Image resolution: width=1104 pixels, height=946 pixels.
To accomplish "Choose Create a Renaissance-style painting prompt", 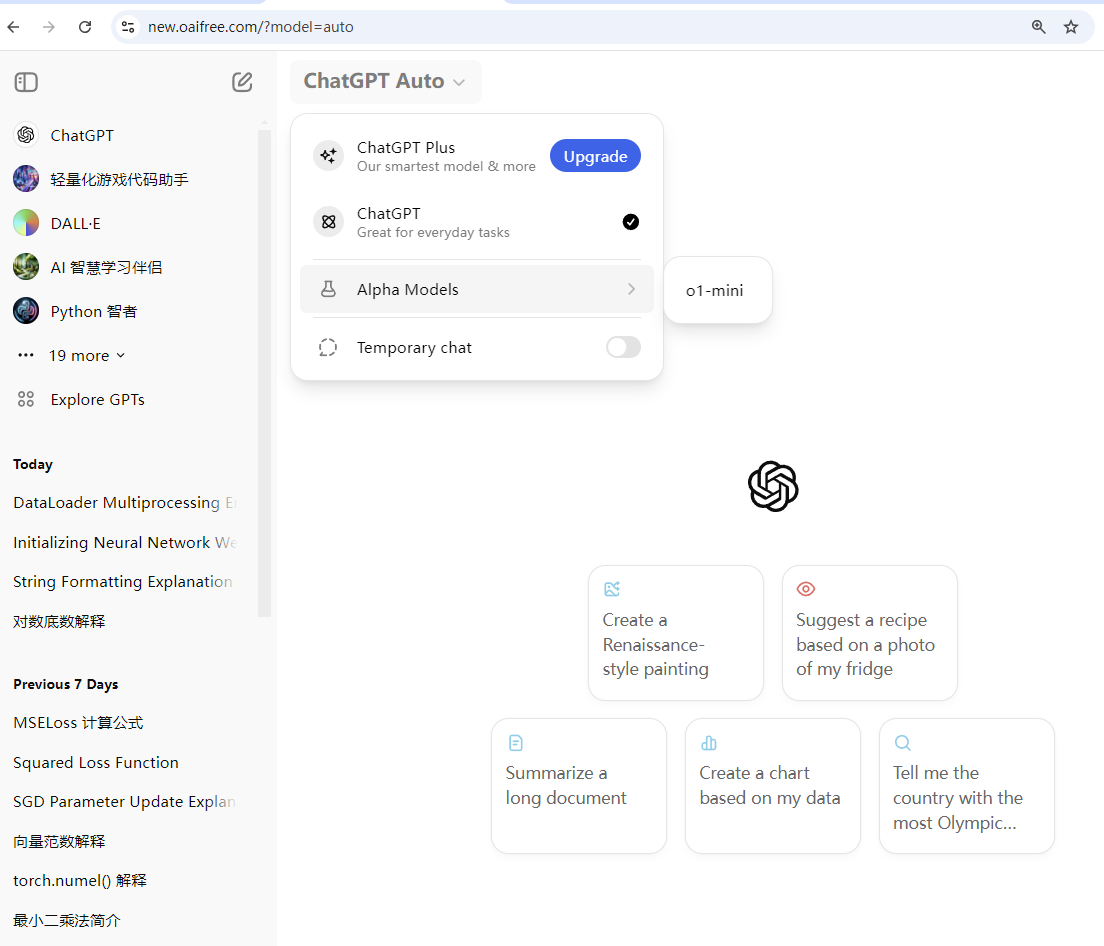I will (x=676, y=633).
